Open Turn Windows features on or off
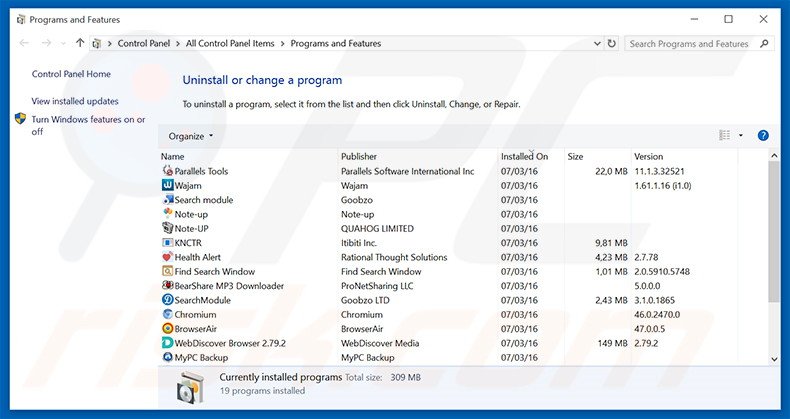 pyautogui.click(x=88, y=125)
